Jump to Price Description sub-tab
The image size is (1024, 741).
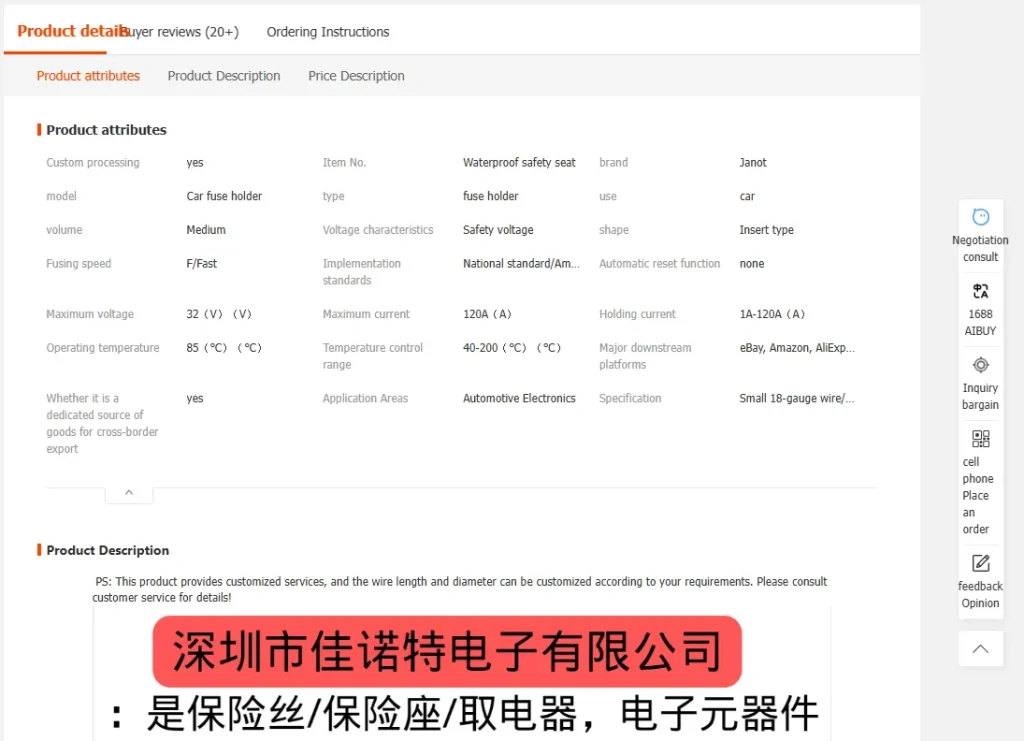tap(357, 76)
